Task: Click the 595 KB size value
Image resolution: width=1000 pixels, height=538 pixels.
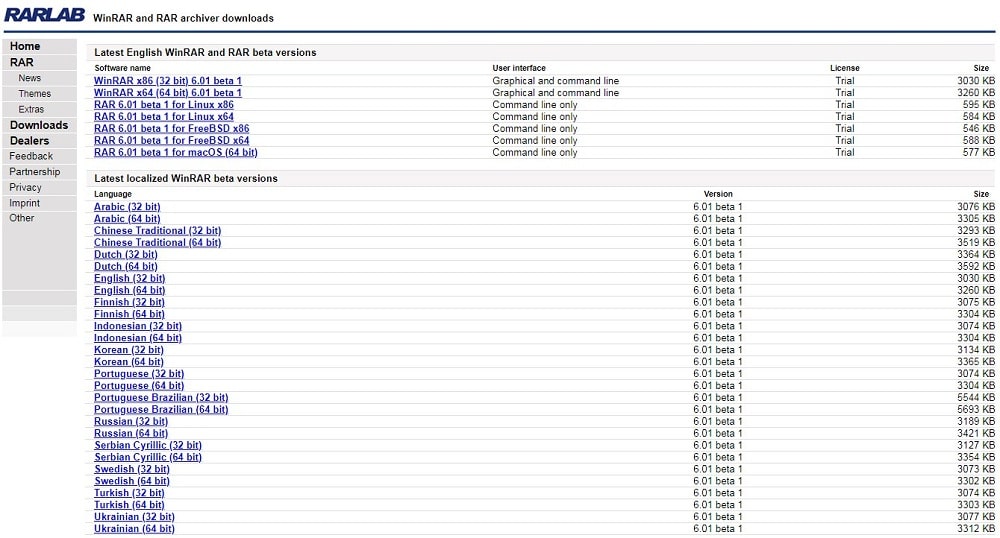Action: coord(979,105)
